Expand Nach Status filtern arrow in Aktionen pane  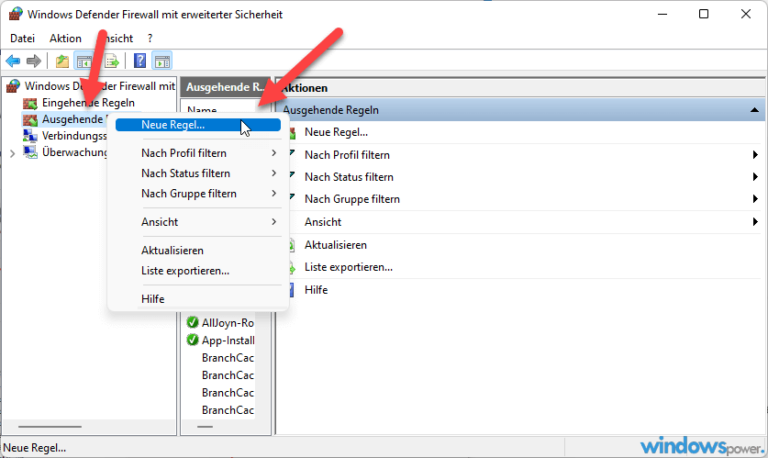click(x=755, y=177)
